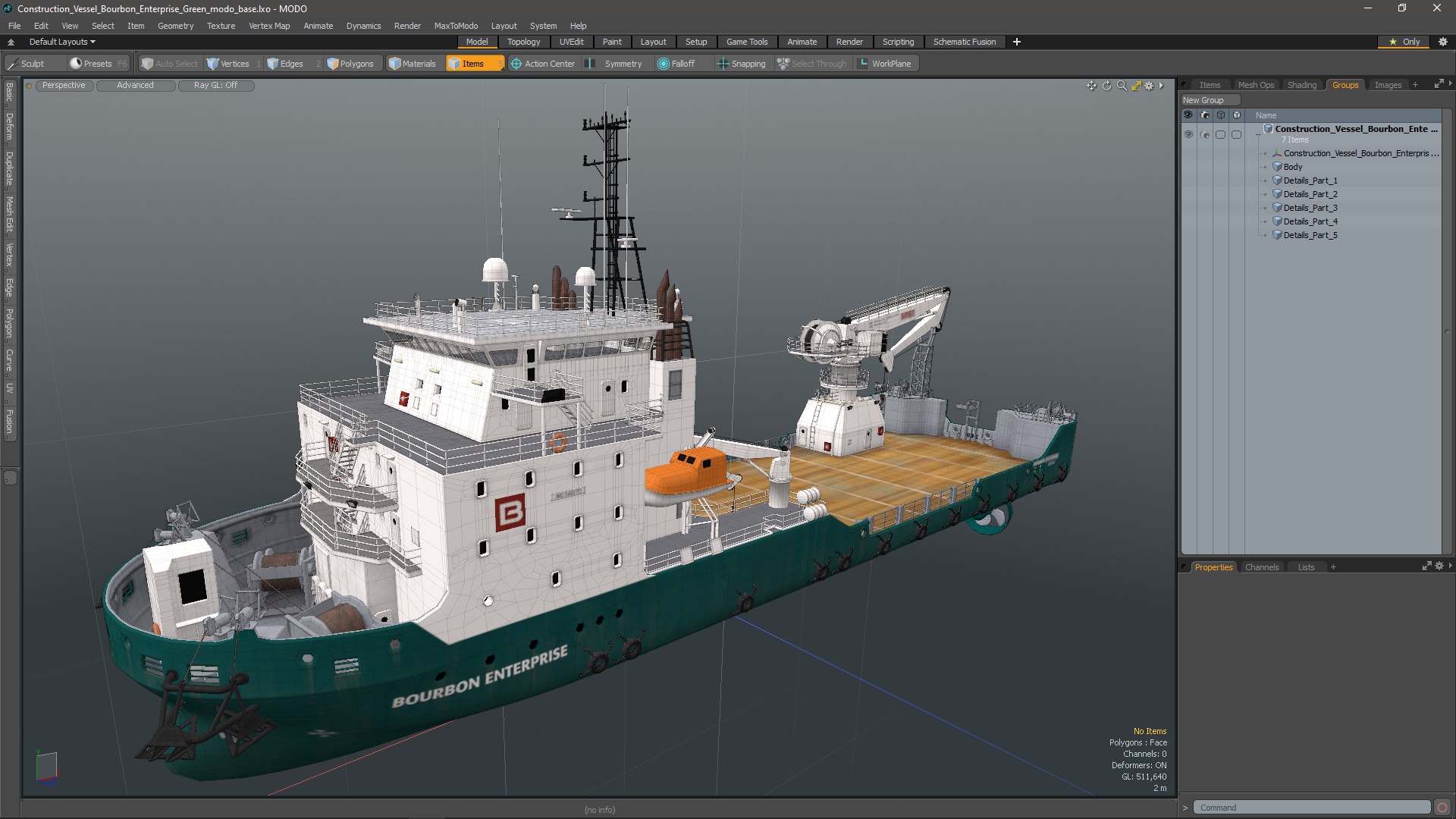Open the Presets browser

pyautogui.click(x=97, y=64)
